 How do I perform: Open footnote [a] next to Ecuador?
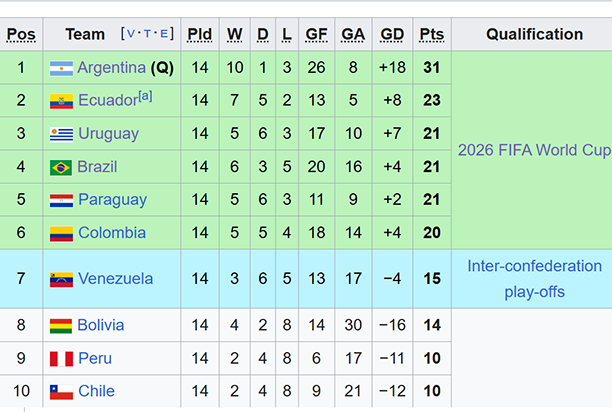coord(145,96)
